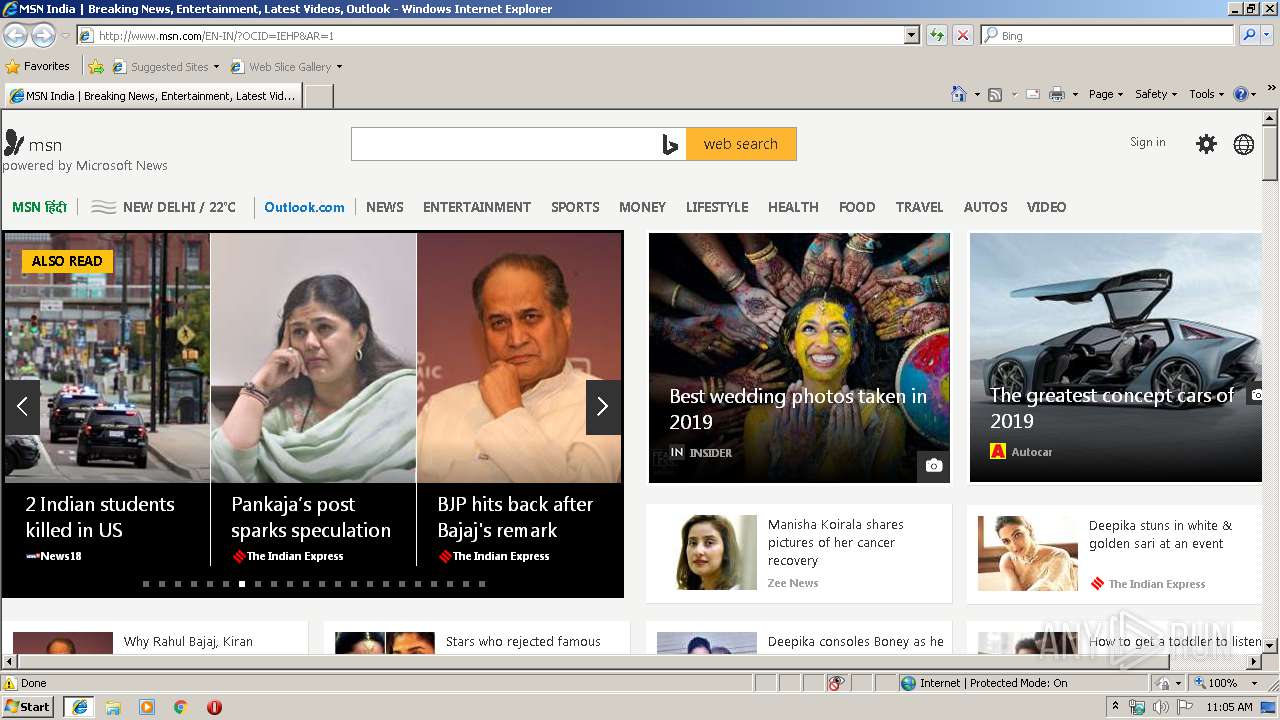This screenshot has height=720, width=1280.
Task: Click the Refresh page icon
Action: pos(936,35)
